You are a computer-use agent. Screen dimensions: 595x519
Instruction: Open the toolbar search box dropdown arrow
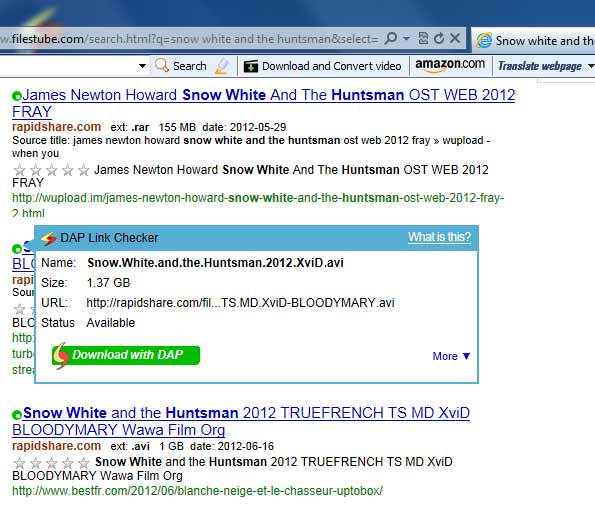coord(142,66)
